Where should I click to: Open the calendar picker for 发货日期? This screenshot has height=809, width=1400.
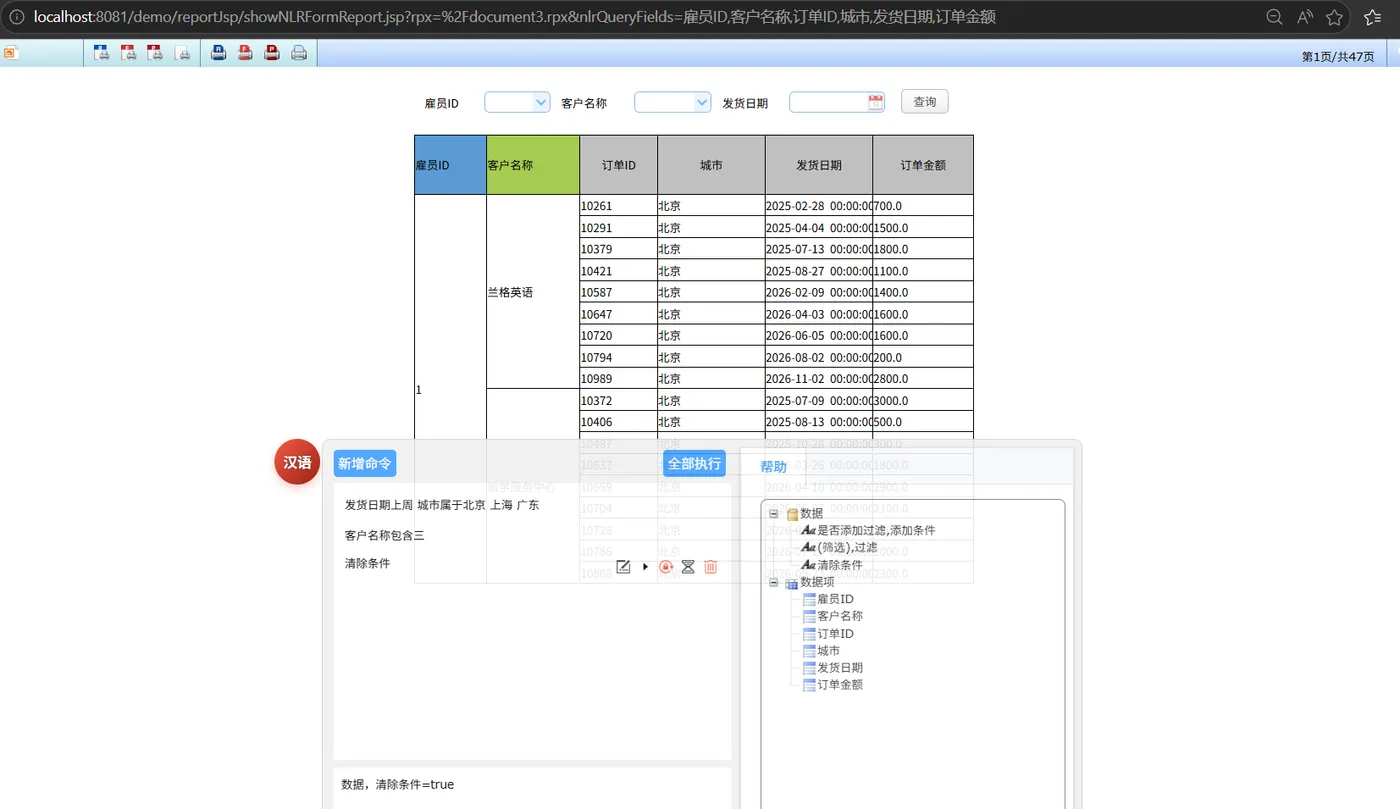click(876, 102)
